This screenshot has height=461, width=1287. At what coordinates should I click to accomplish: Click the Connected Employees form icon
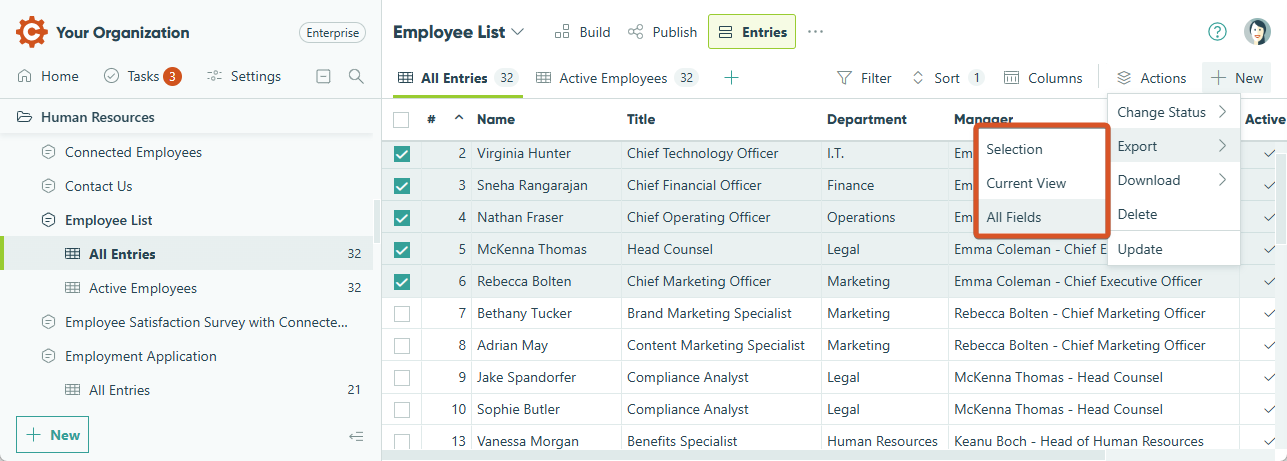click(x=48, y=152)
